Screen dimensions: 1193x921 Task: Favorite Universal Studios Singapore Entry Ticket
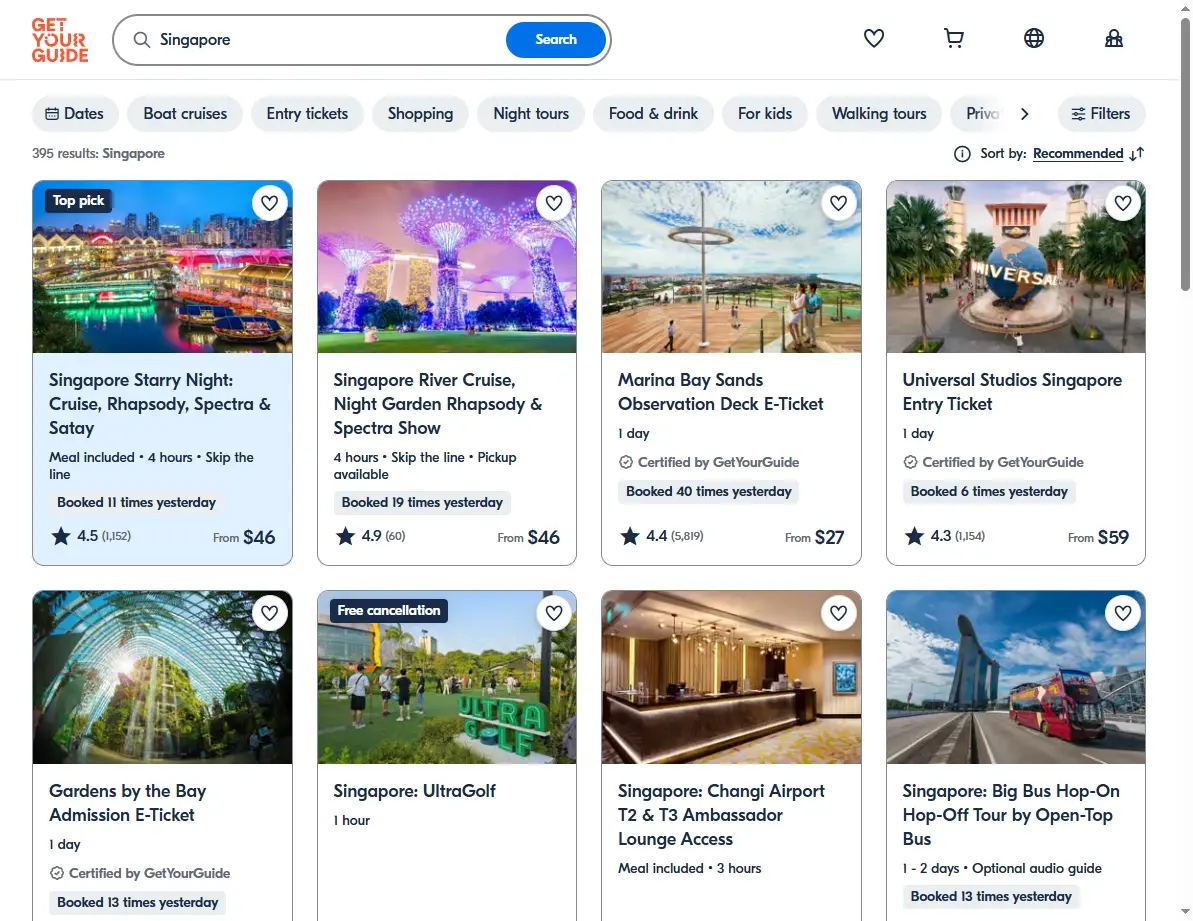pos(1123,203)
